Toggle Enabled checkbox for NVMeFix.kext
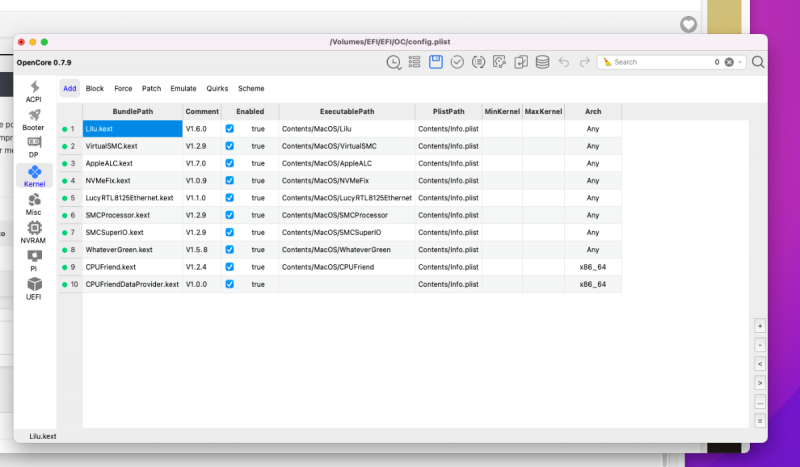Viewport: 800px width, 467px height. click(230, 181)
